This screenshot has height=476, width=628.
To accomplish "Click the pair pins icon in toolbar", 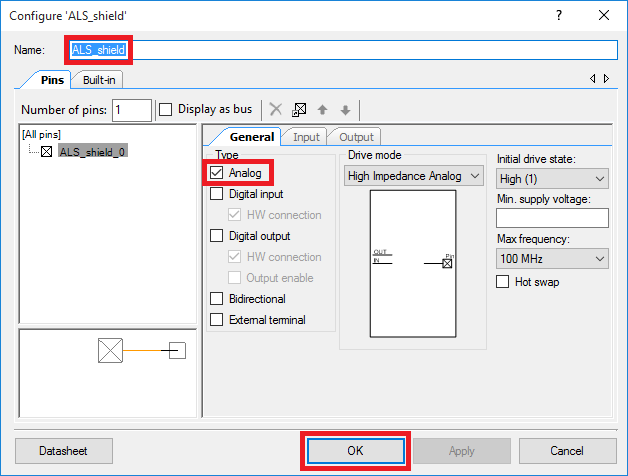I will click(x=299, y=109).
